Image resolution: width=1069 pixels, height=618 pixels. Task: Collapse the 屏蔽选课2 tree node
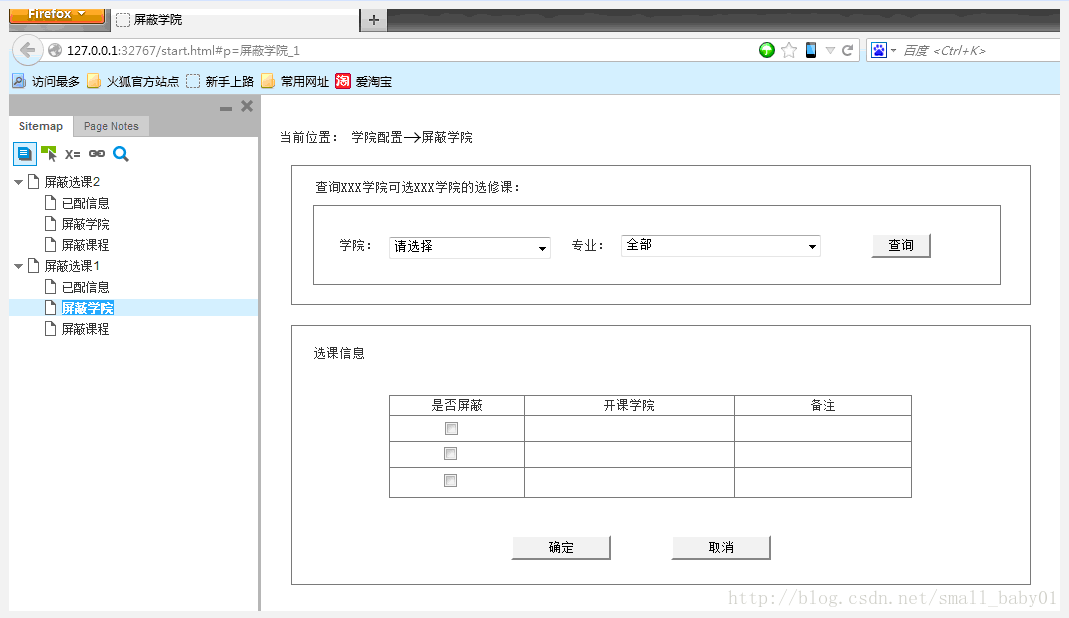[x=18, y=182]
